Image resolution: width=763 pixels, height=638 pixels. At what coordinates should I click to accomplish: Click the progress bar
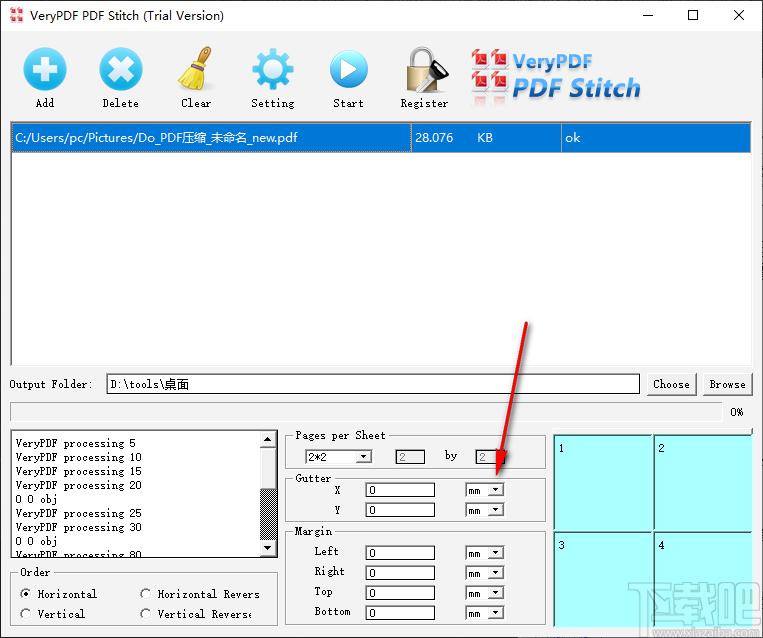tap(366, 412)
